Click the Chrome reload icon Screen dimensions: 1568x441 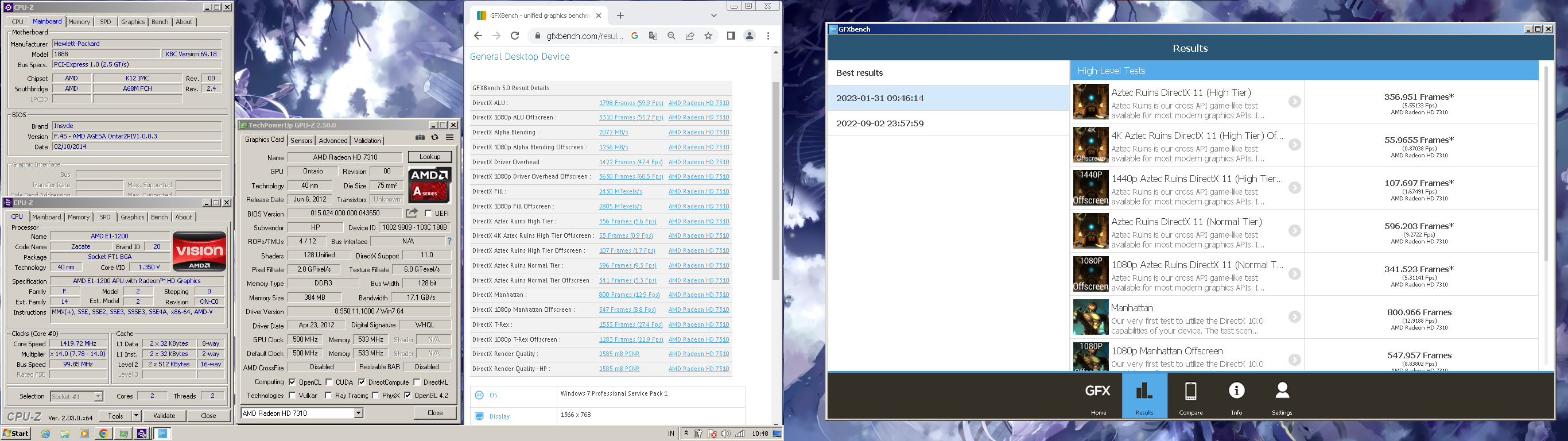pos(515,36)
